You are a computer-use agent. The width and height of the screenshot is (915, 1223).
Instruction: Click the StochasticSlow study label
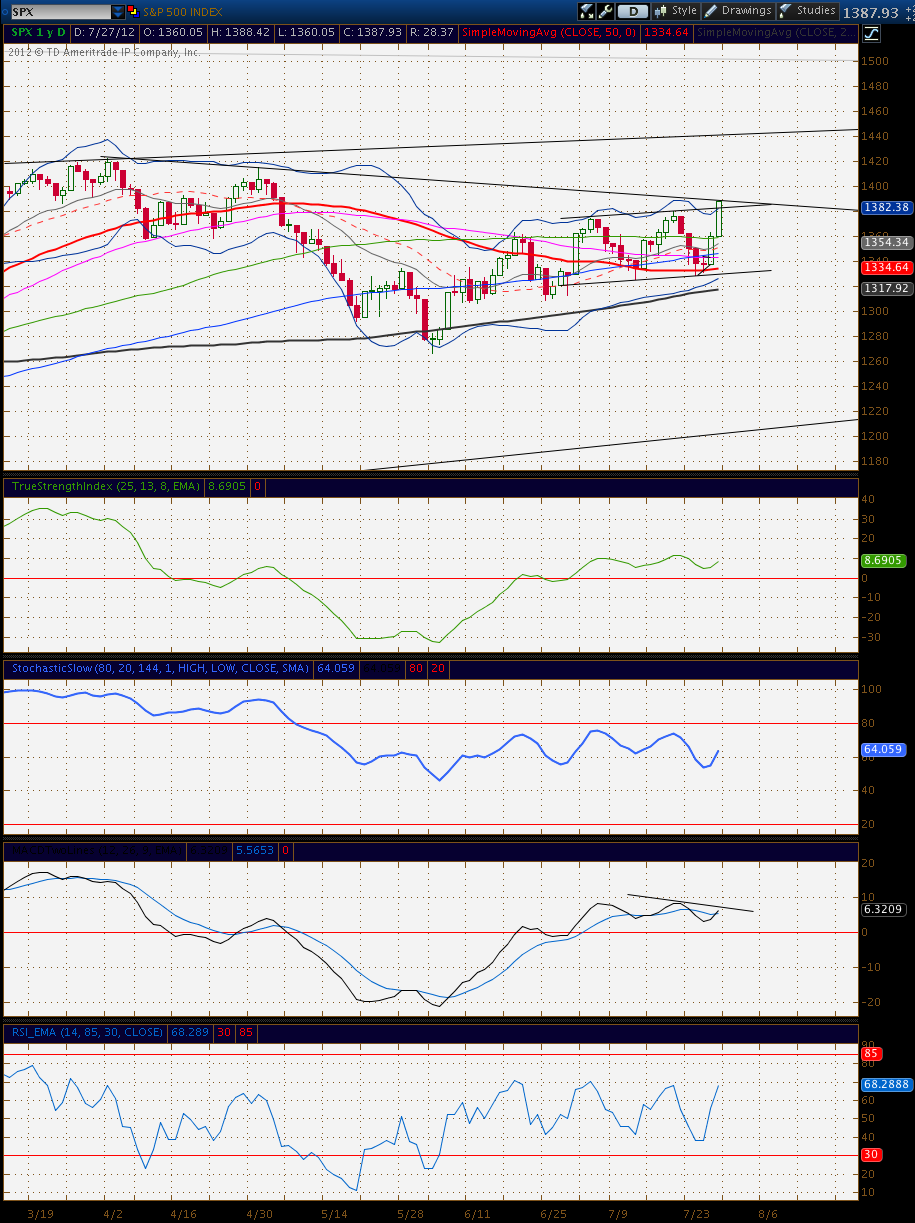pyautogui.click(x=159, y=668)
